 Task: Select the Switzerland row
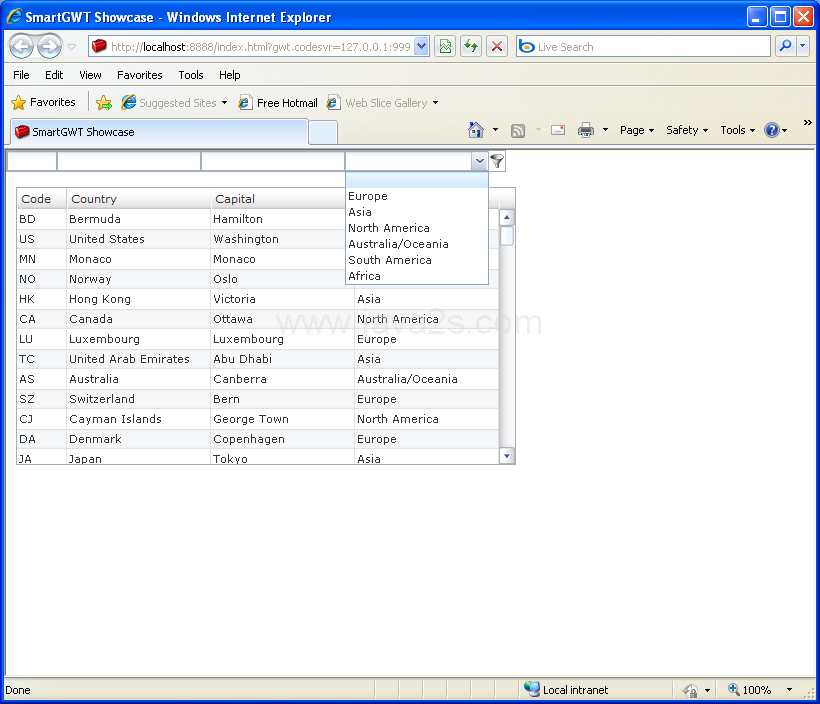click(258, 399)
